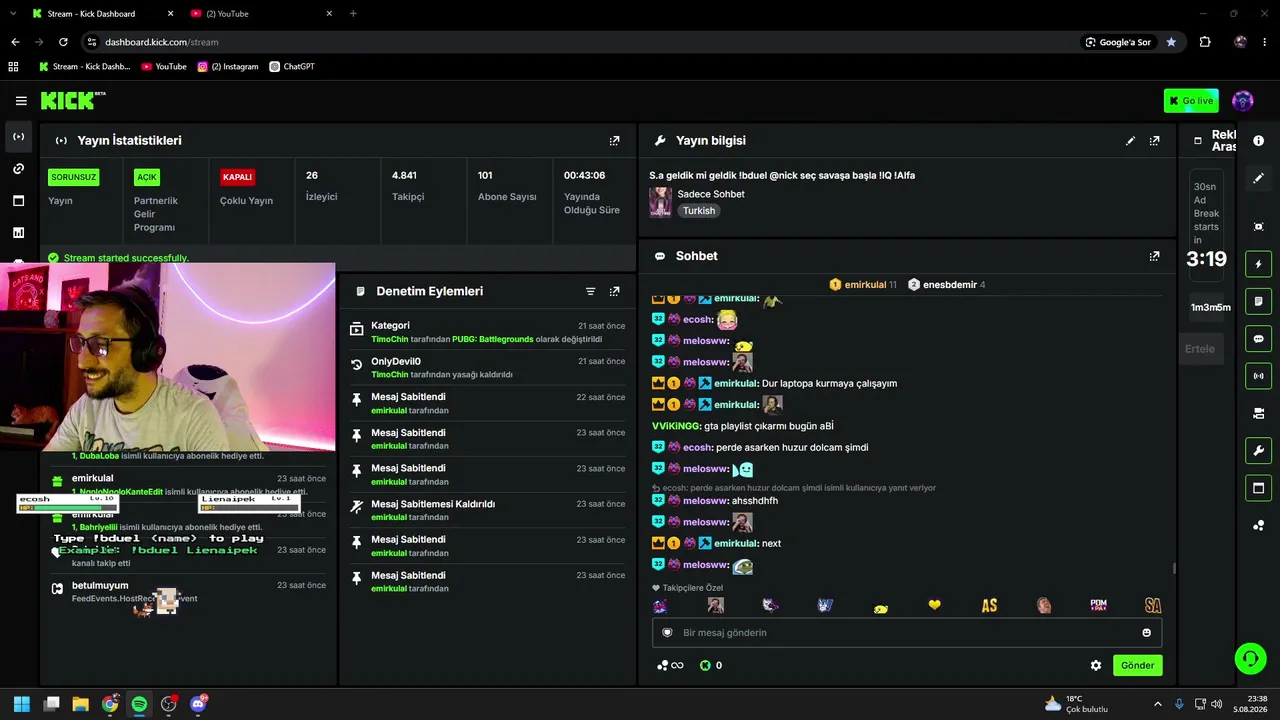1280x720 pixels.
Task: Click the green support headset button
Action: (x=1250, y=658)
